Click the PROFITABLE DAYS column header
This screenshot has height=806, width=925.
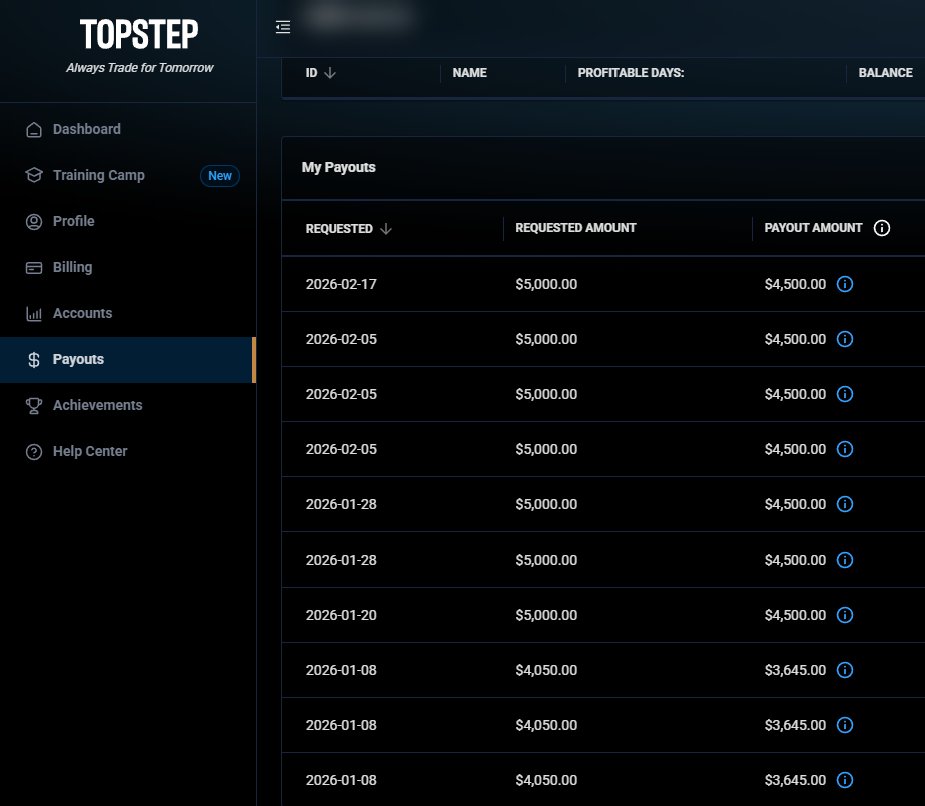tap(631, 73)
